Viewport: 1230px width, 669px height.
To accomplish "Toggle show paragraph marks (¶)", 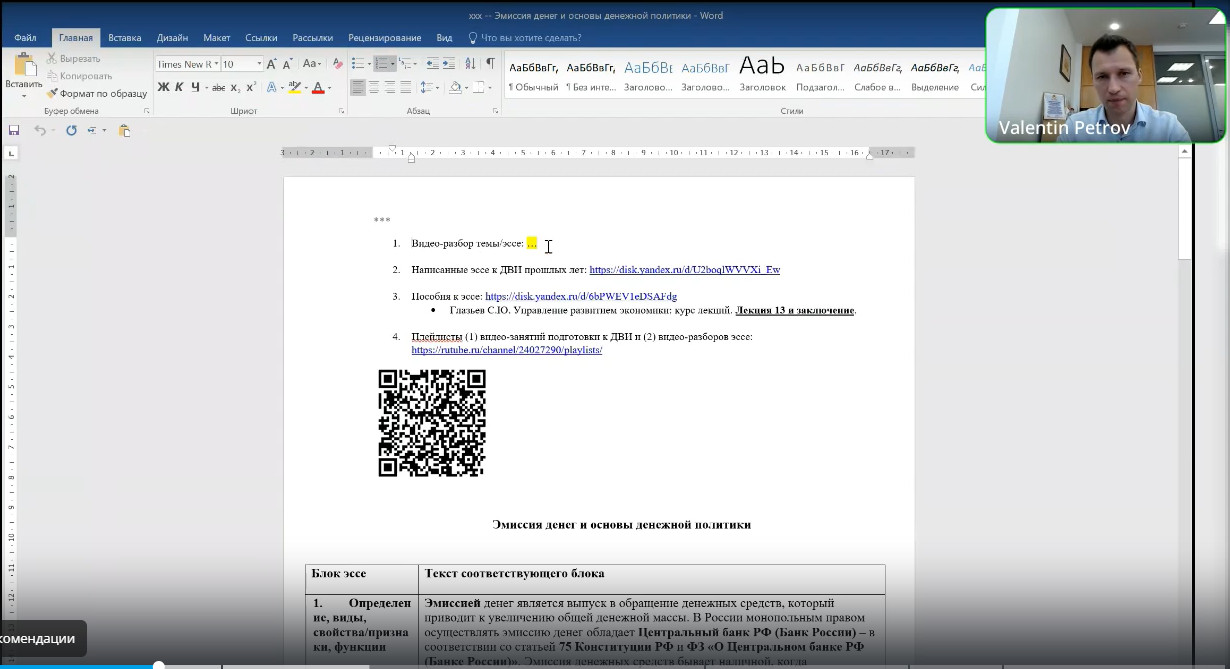I will coord(490,64).
